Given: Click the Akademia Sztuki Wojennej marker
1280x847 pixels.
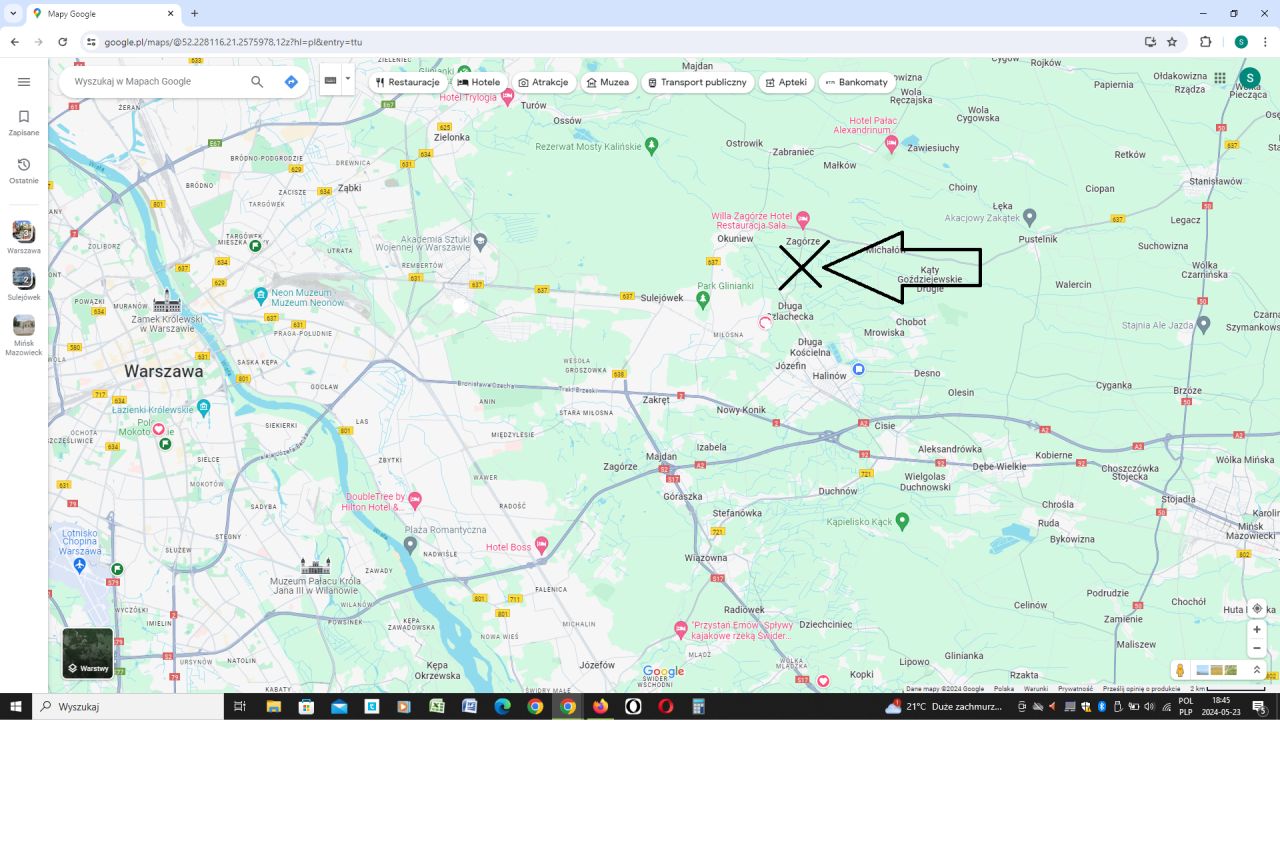Looking at the screenshot, I should [480, 240].
